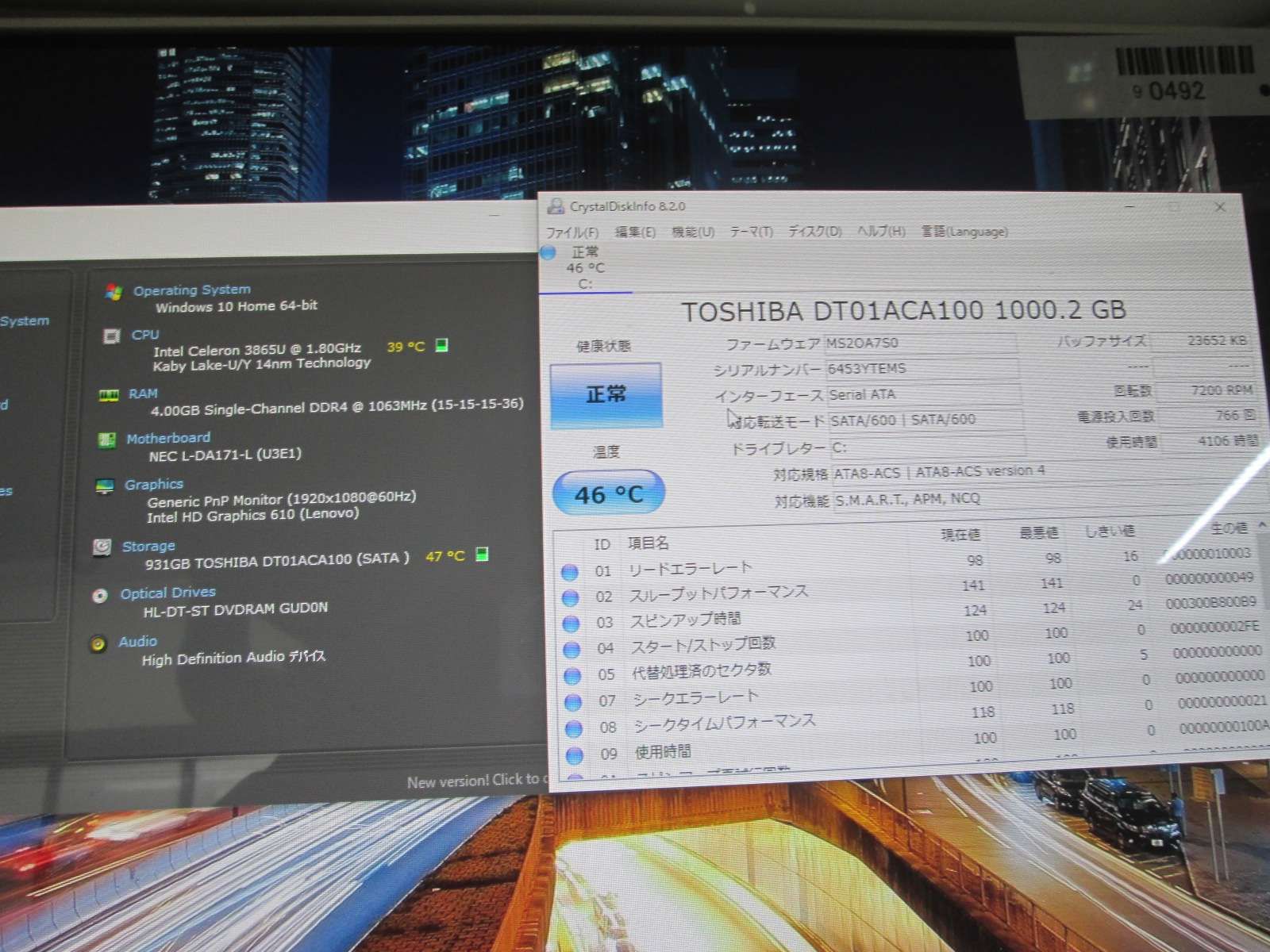
Task: Click the 項目名 column header
Action: pyautogui.click(x=648, y=543)
